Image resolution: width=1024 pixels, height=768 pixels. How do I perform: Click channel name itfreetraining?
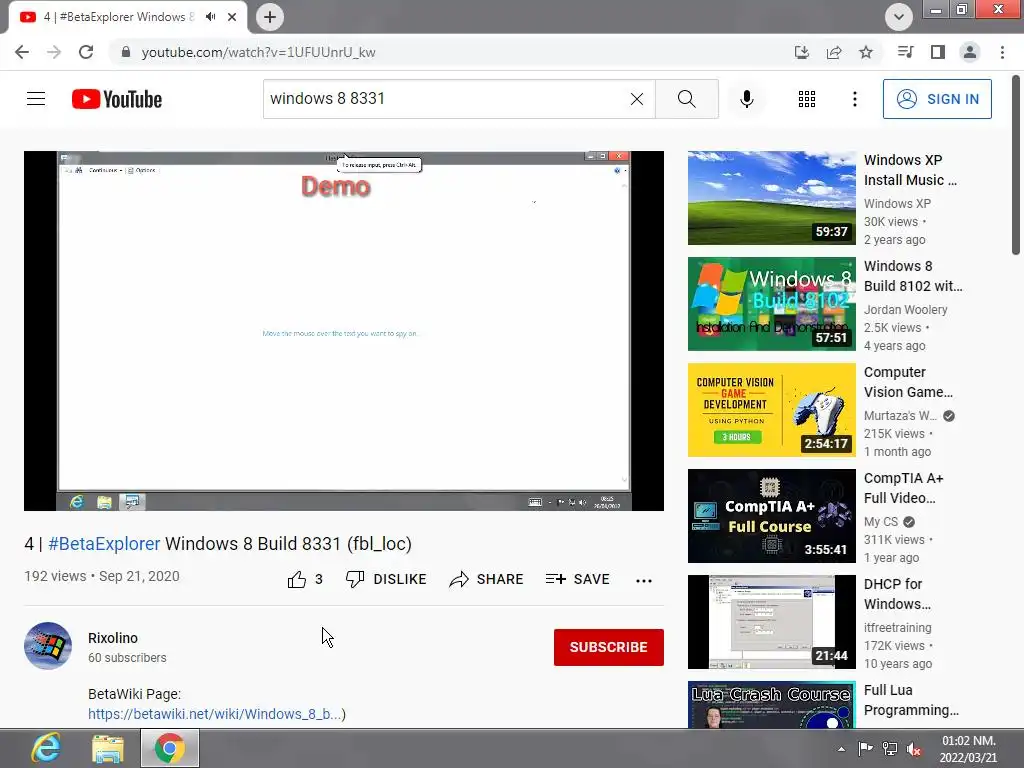(897, 628)
